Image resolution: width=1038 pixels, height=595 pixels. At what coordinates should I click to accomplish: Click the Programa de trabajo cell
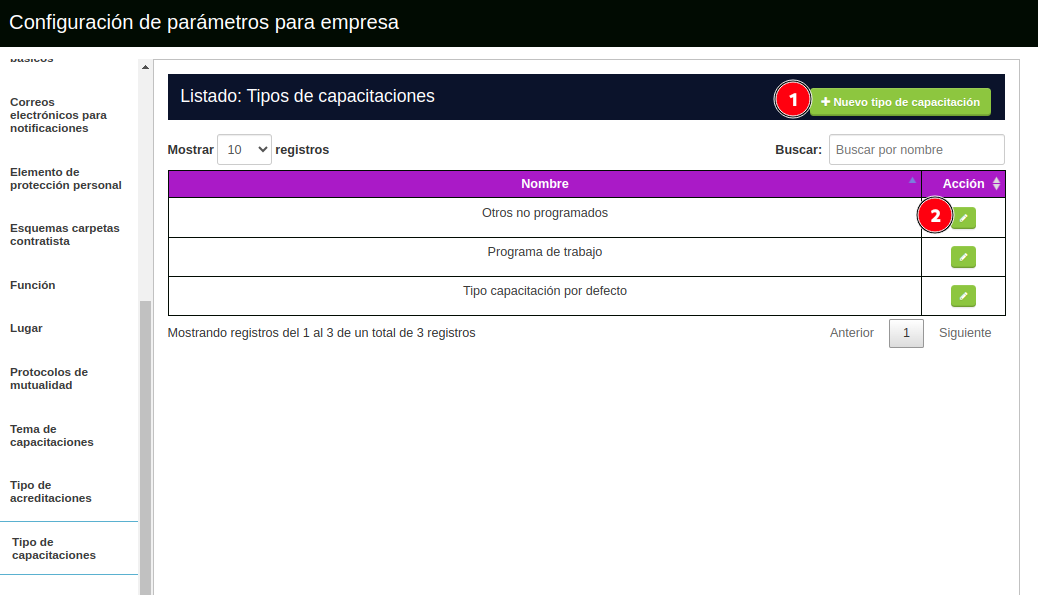[x=545, y=257]
